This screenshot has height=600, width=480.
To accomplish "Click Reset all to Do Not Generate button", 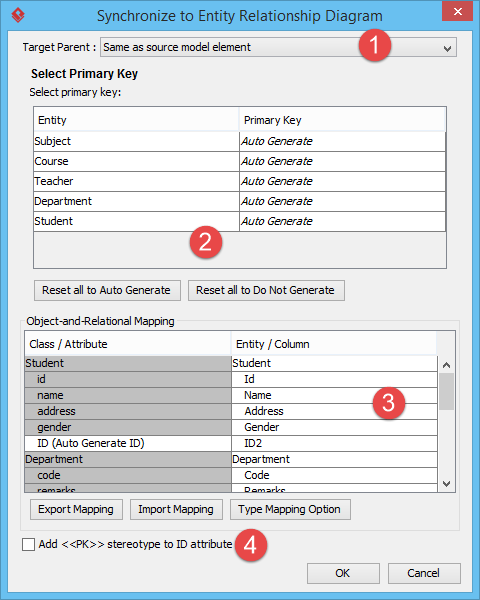I will pos(266,290).
